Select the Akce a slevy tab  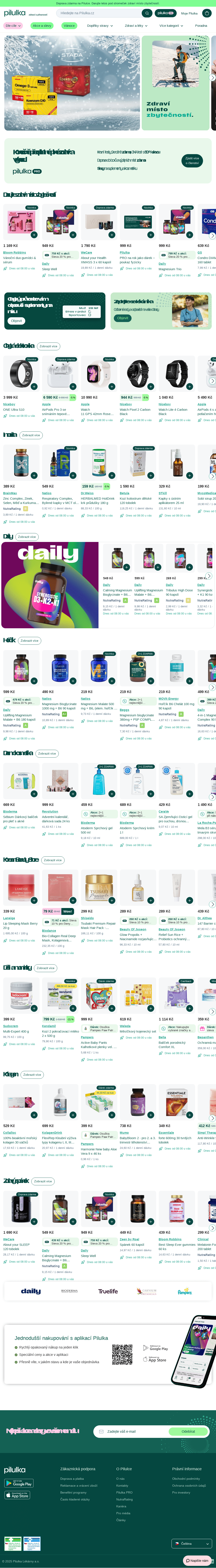click(42, 25)
